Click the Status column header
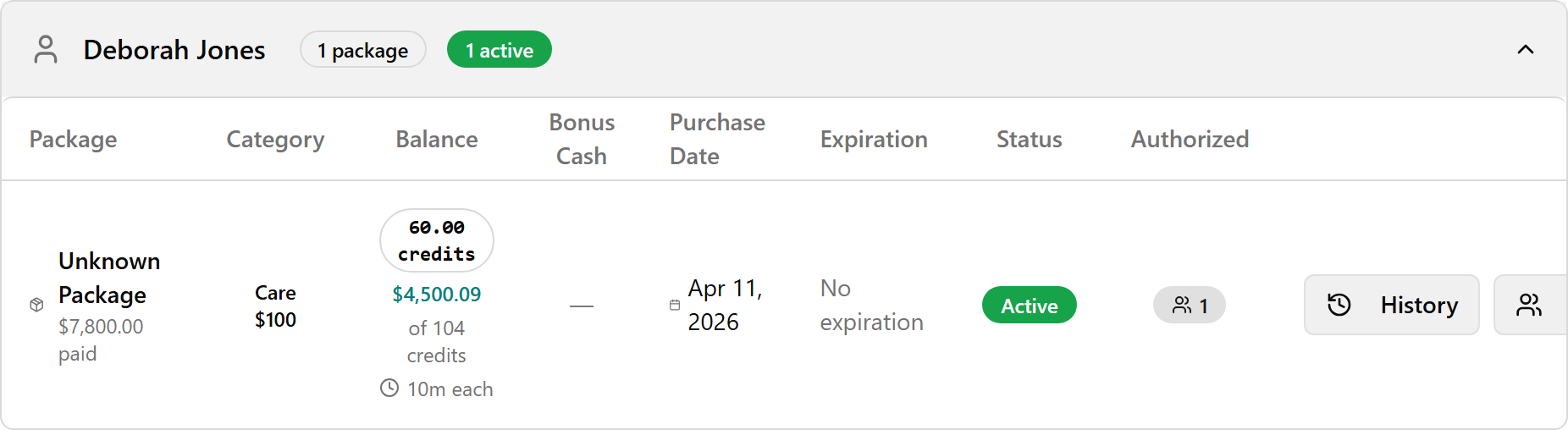The height and width of the screenshot is (430, 1568). pos(1029,139)
